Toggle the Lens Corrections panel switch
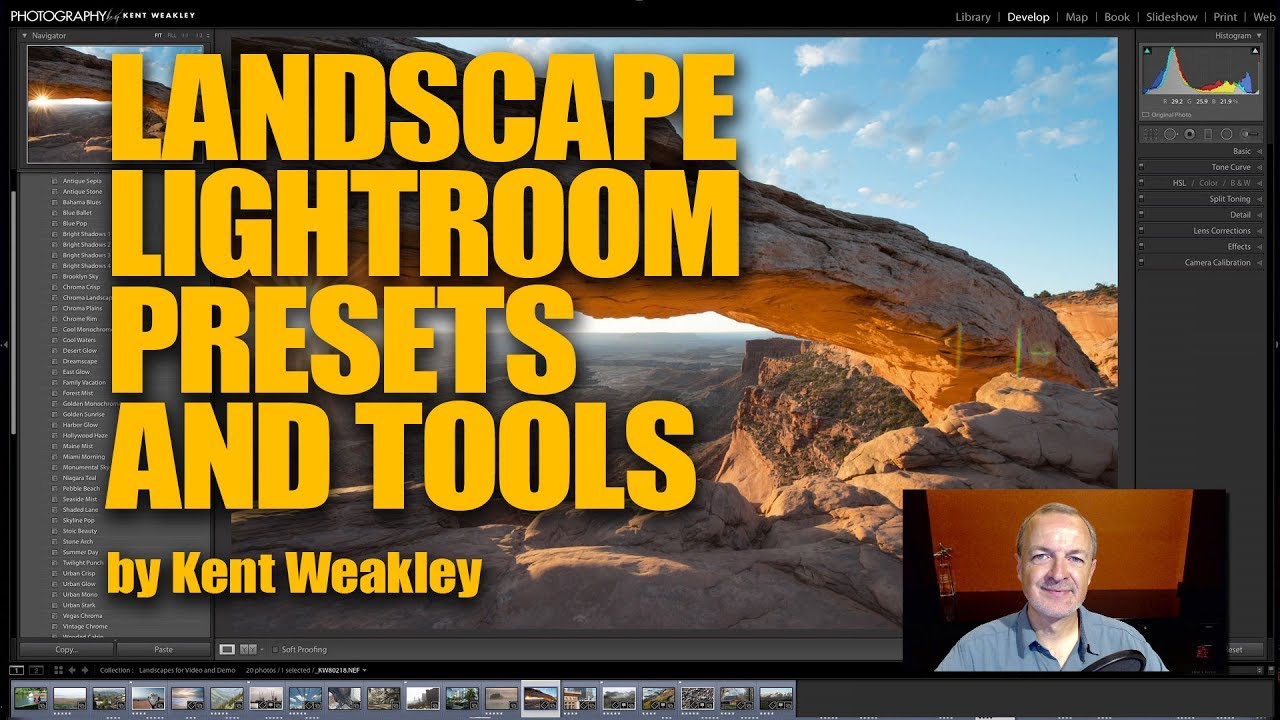The width and height of the screenshot is (1280, 720). (1142, 231)
